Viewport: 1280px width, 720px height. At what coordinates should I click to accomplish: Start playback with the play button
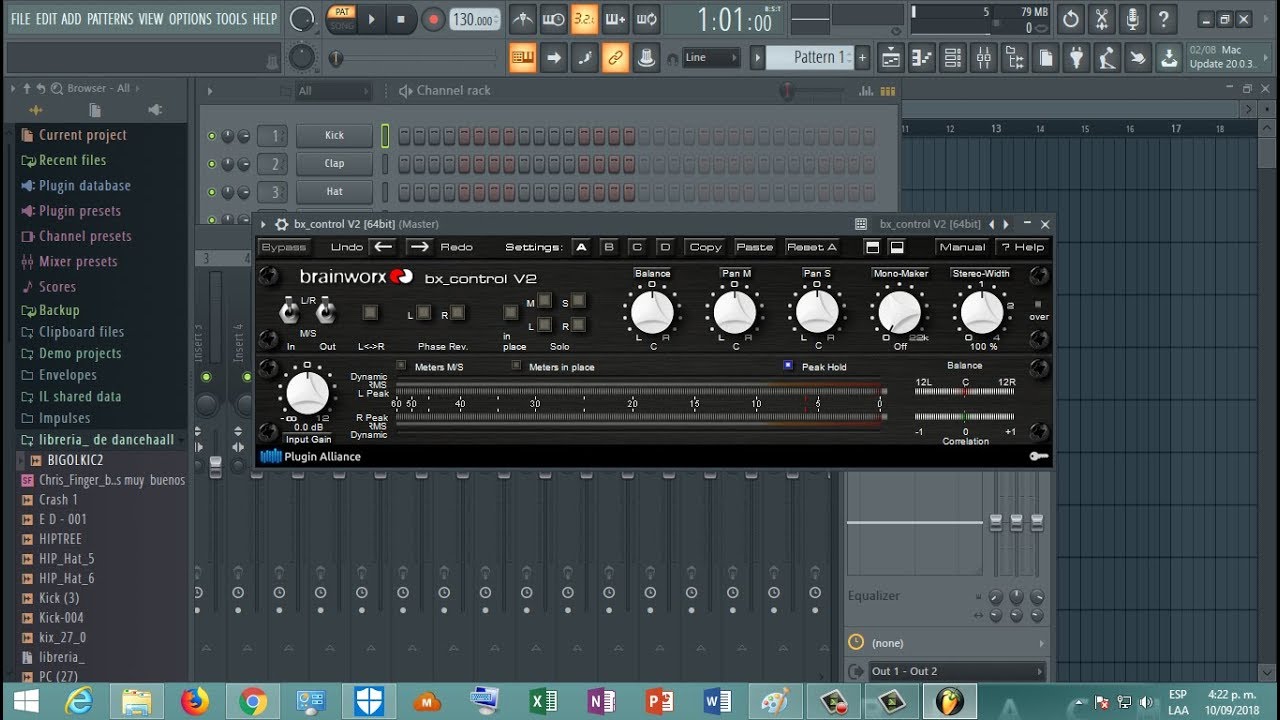point(372,19)
